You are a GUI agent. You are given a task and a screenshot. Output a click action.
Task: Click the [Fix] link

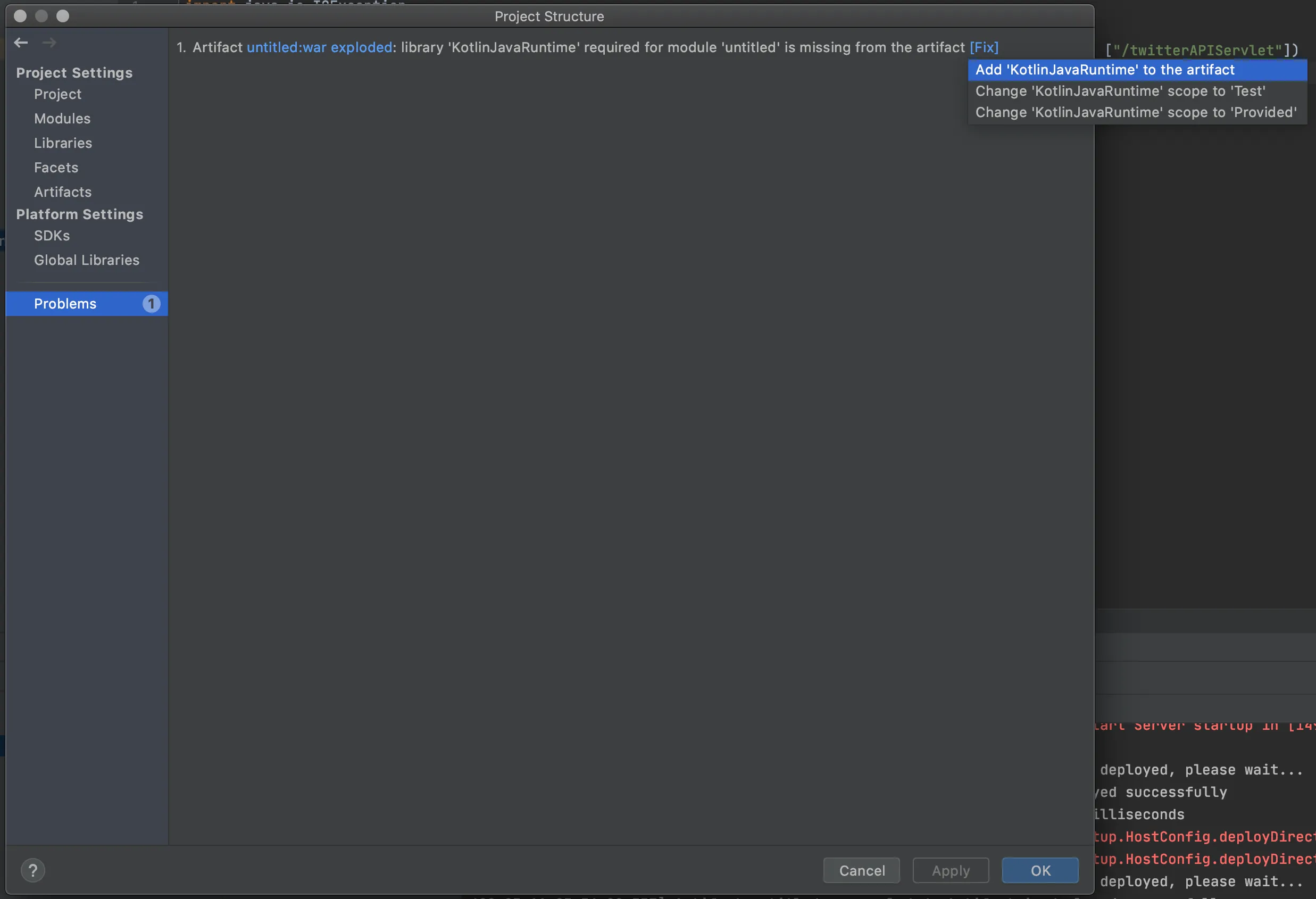[984, 47]
